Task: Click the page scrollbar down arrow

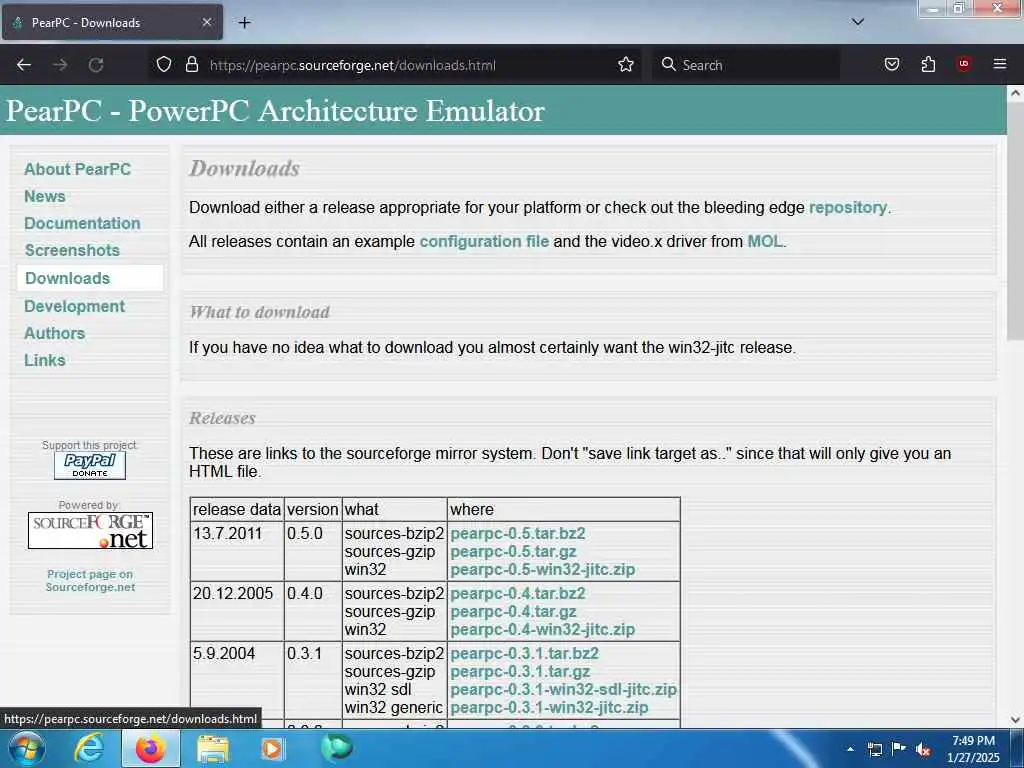Action: [1015, 720]
